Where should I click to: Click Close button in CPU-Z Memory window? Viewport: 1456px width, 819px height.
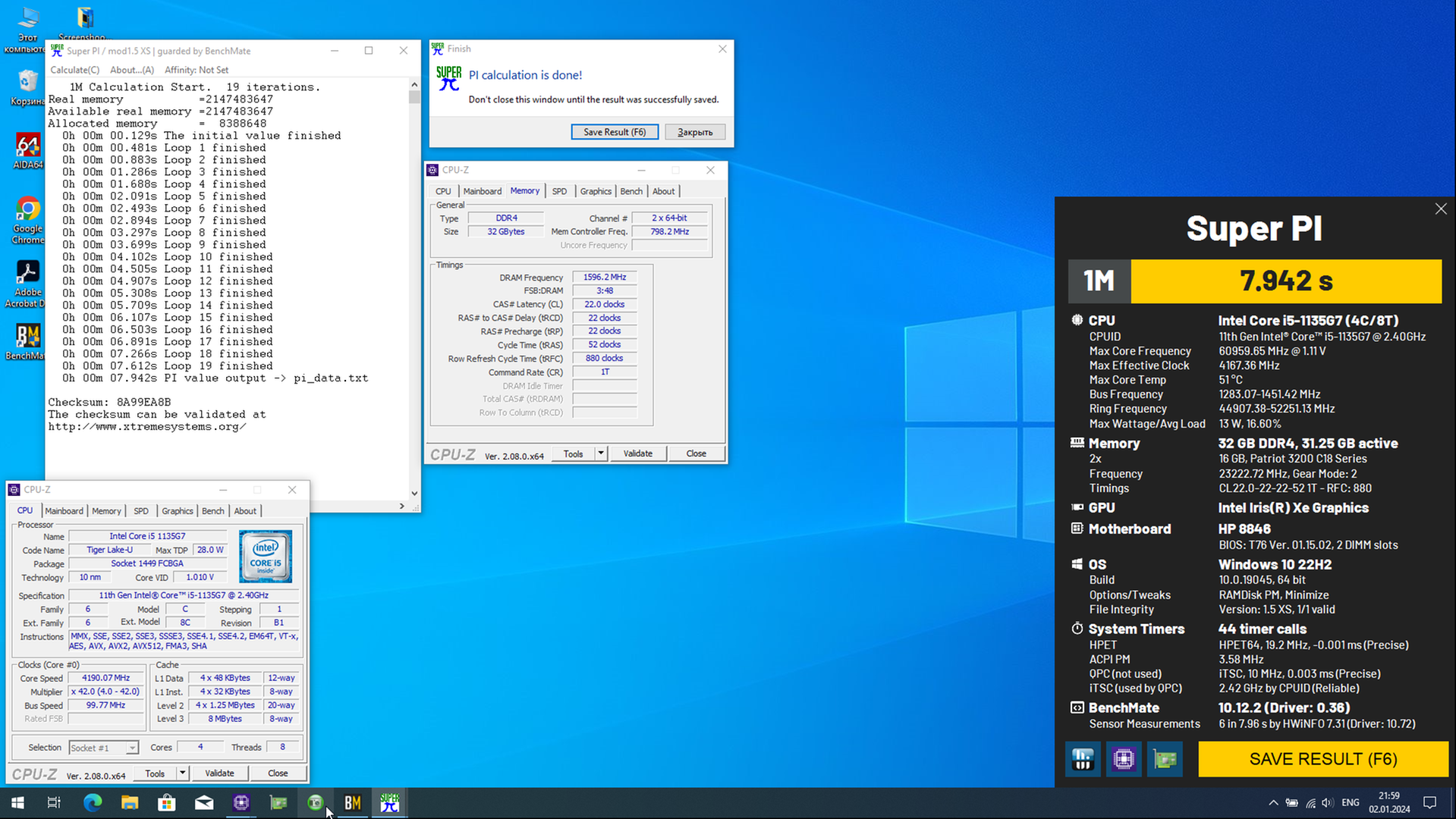pyautogui.click(x=697, y=453)
